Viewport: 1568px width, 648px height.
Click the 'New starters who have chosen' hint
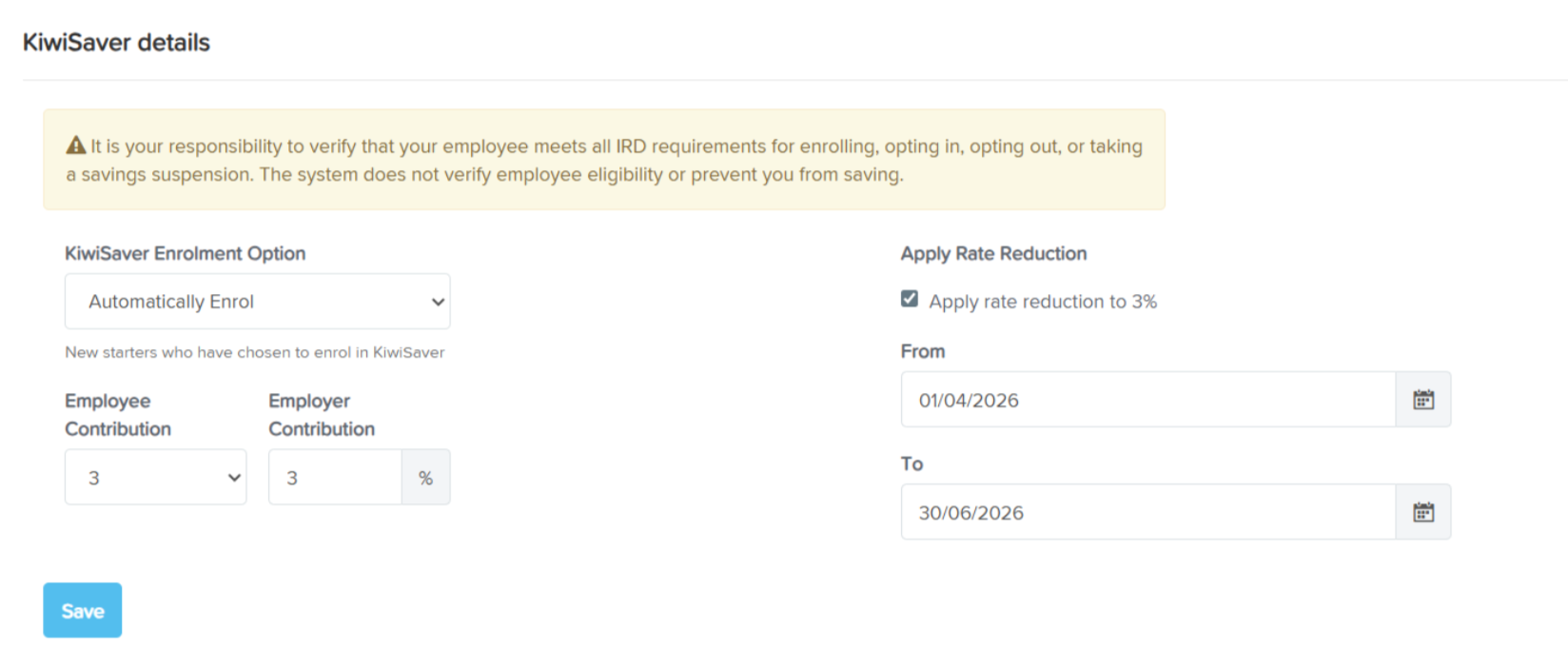pos(254,352)
